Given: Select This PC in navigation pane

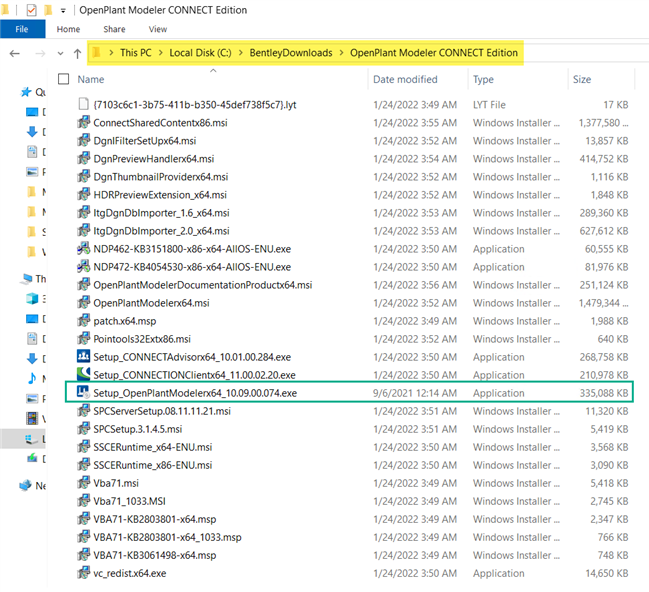Looking at the screenshot, I should pyautogui.click(x=34, y=279).
